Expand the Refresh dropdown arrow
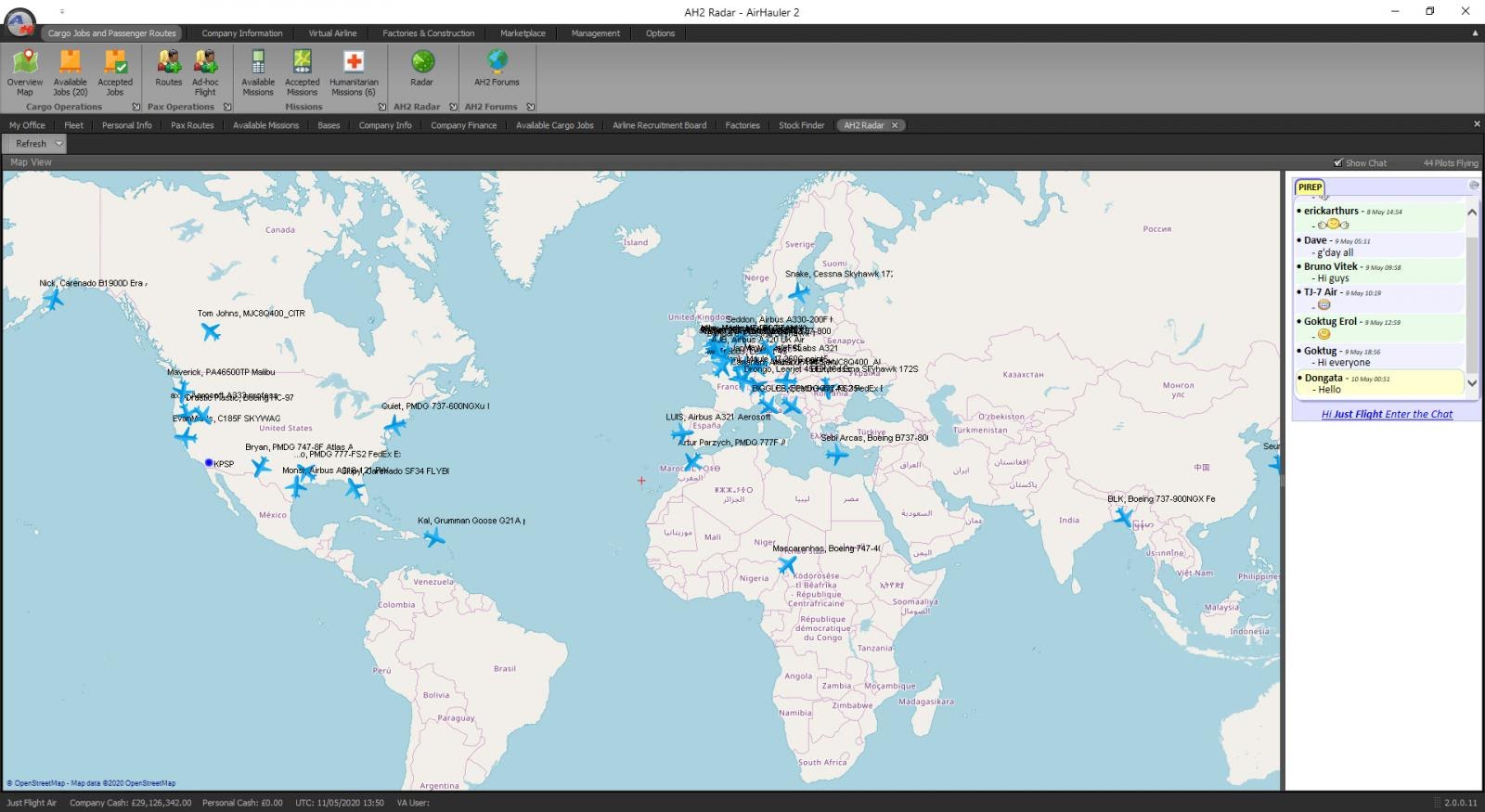 coord(58,144)
